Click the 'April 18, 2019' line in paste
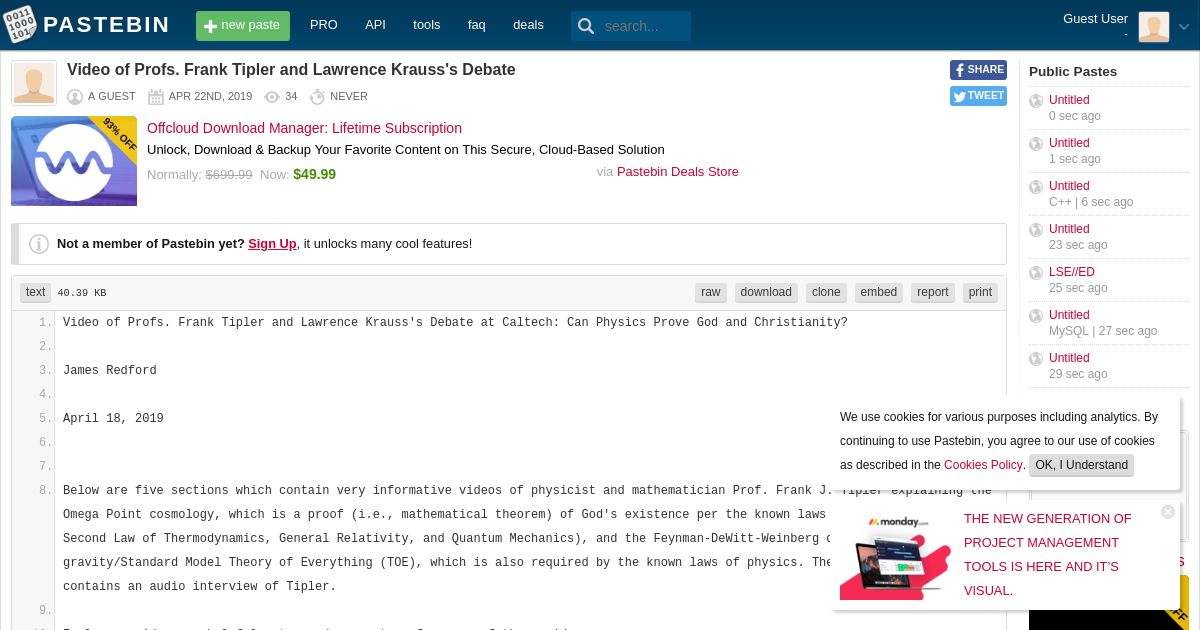This screenshot has height=630, width=1200. click(x=113, y=419)
